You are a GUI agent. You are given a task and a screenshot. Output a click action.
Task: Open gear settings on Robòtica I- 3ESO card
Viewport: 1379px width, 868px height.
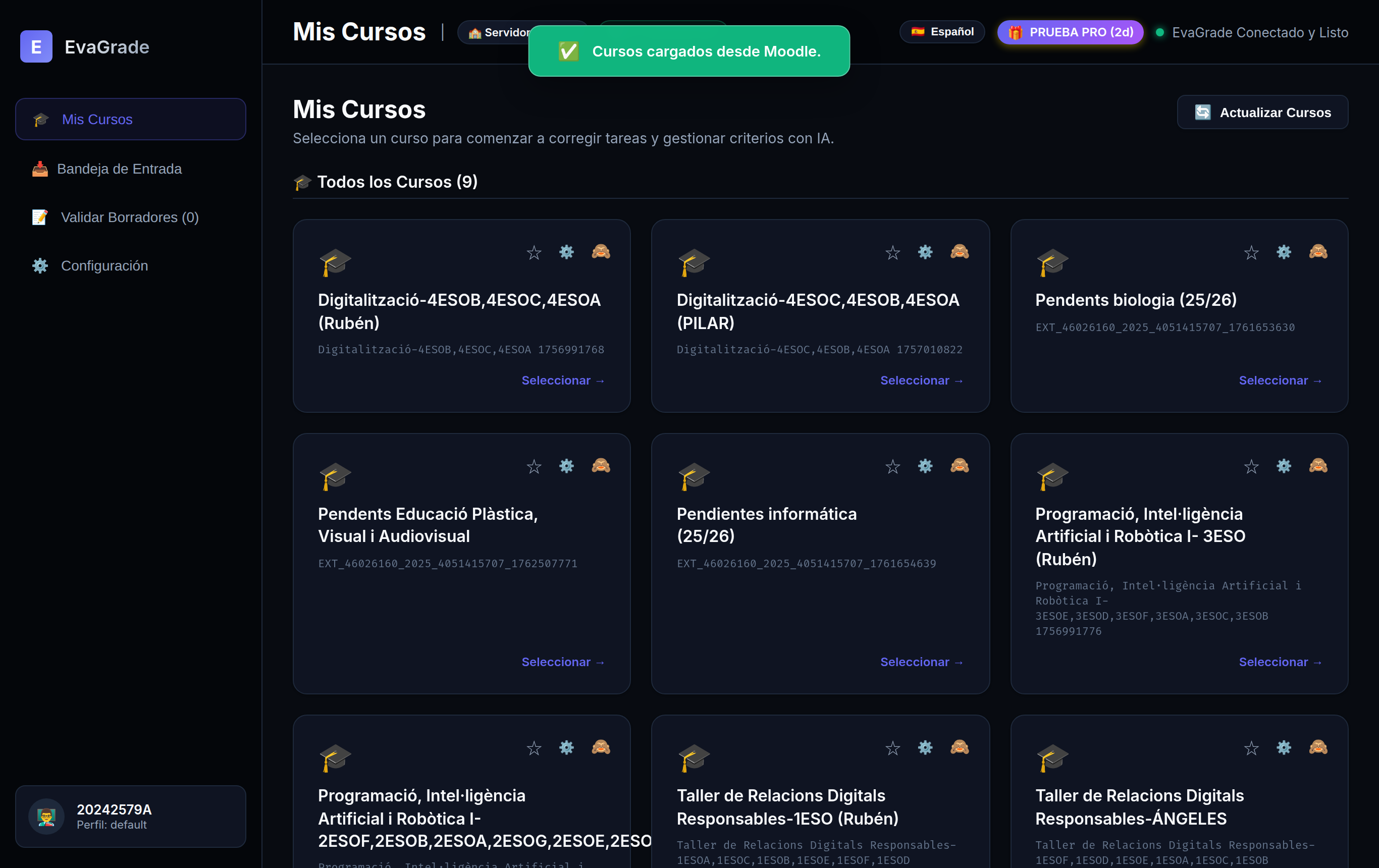coord(1284,466)
